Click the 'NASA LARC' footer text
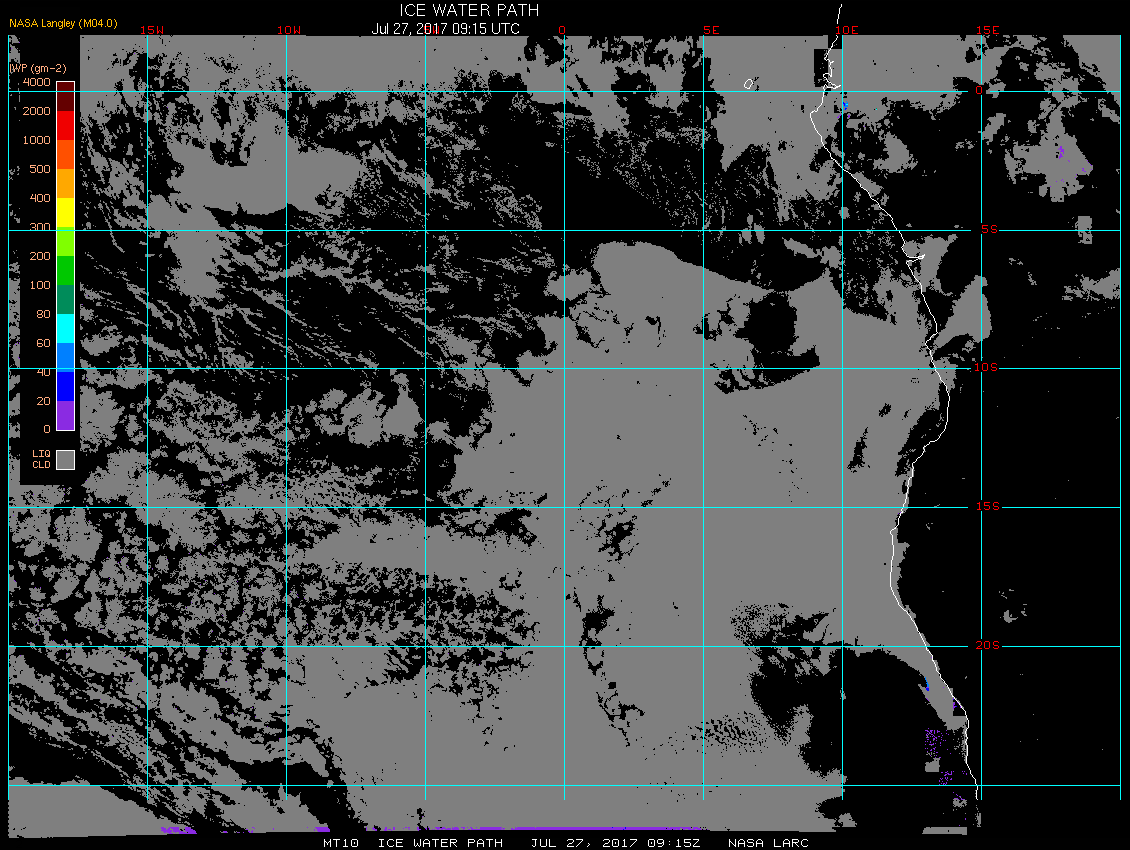This screenshot has height=850, width=1130. [x=768, y=843]
